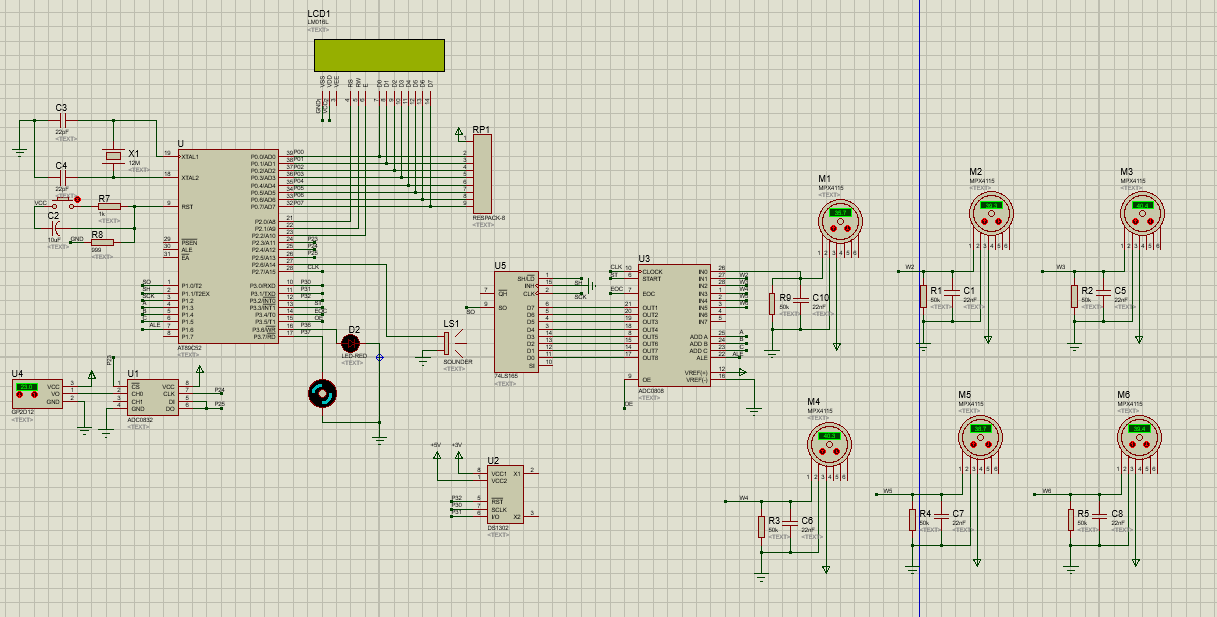Click the VCC label beside the reset button
This screenshot has height=617, width=1217.
click(x=40, y=203)
